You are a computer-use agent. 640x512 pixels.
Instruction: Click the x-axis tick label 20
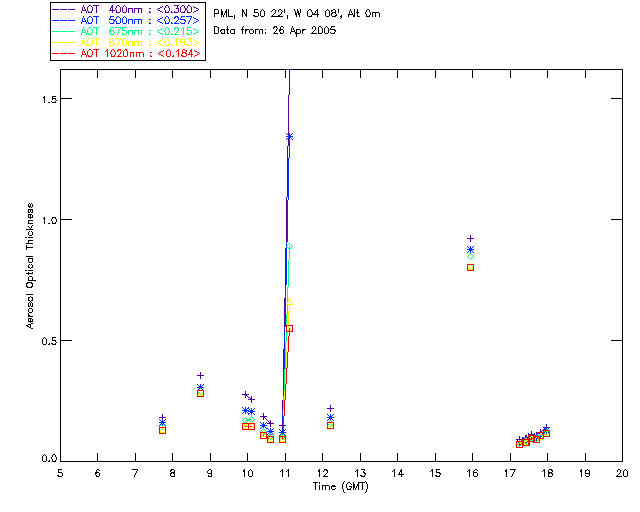click(x=622, y=473)
